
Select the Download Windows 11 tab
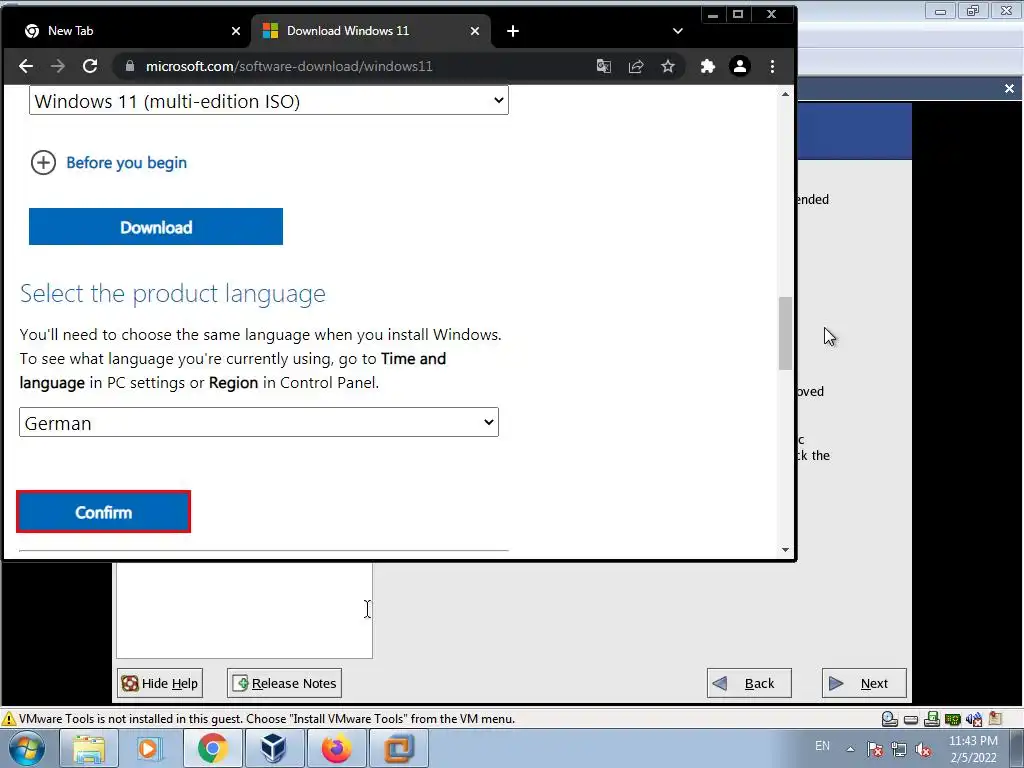click(370, 31)
